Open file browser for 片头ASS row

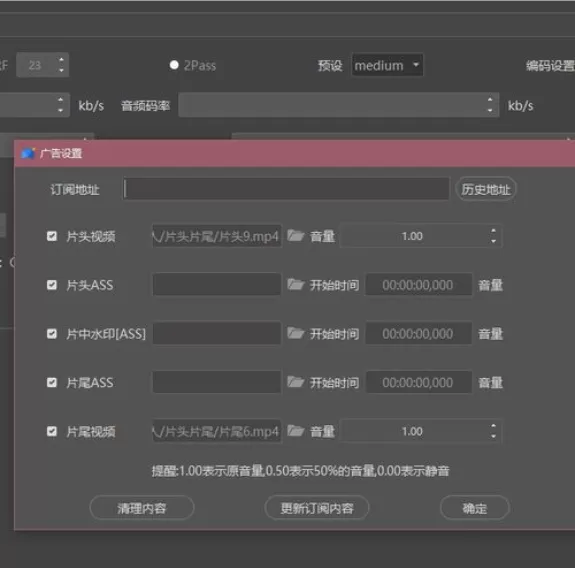pyautogui.click(x=295, y=285)
